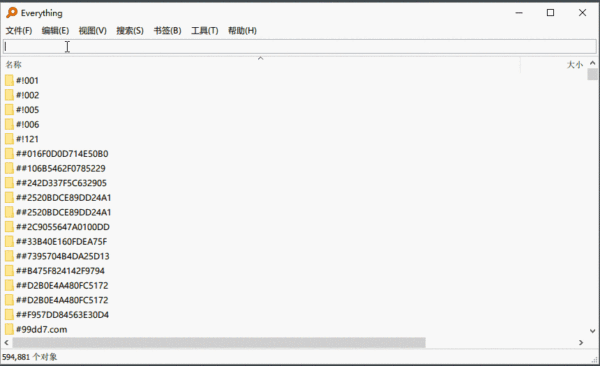
Task: Click folder icon of ##2C9055647A0100DD
Action: tap(9, 227)
